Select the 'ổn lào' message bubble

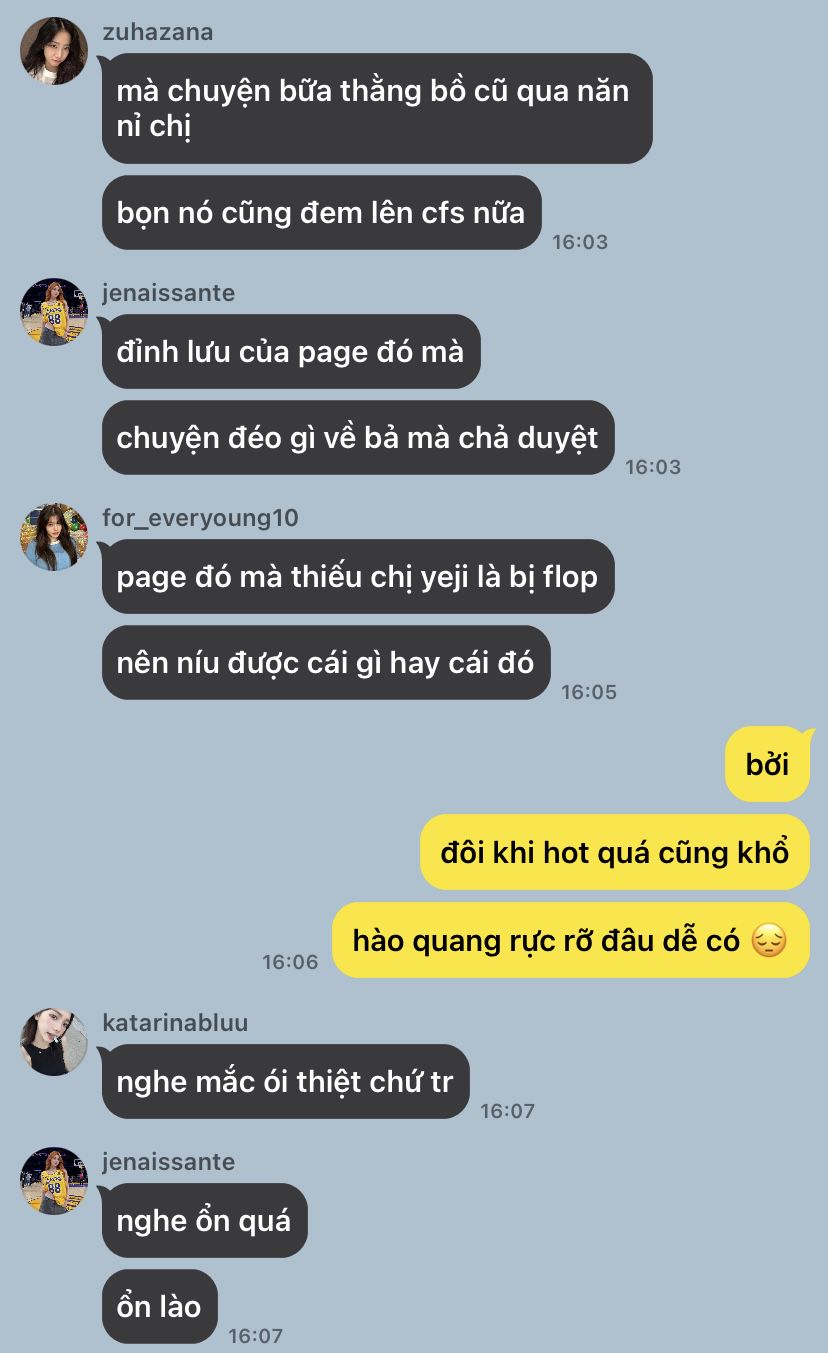[159, 1306]
